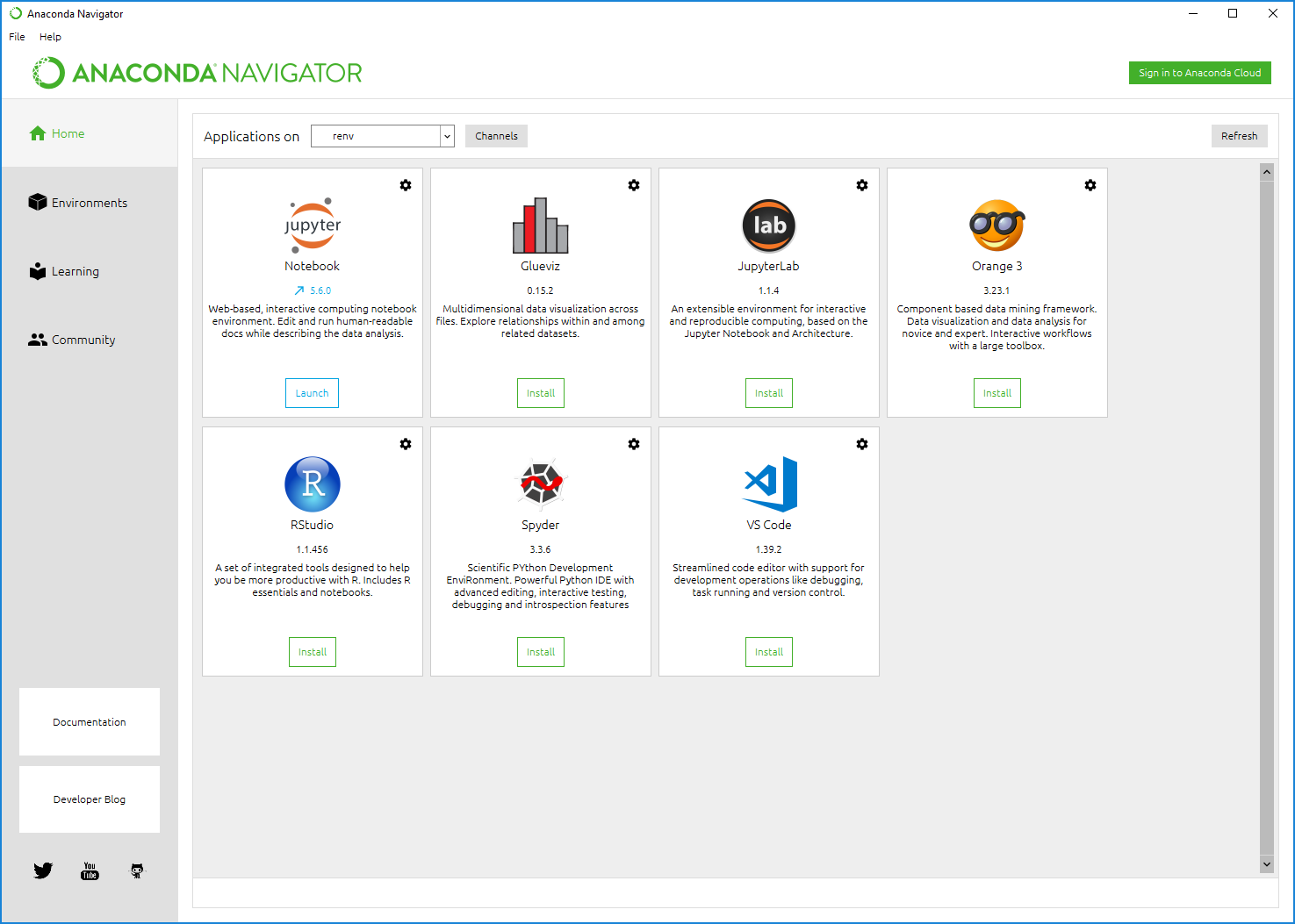Launch Jupyter Notebook

(312, 393)
